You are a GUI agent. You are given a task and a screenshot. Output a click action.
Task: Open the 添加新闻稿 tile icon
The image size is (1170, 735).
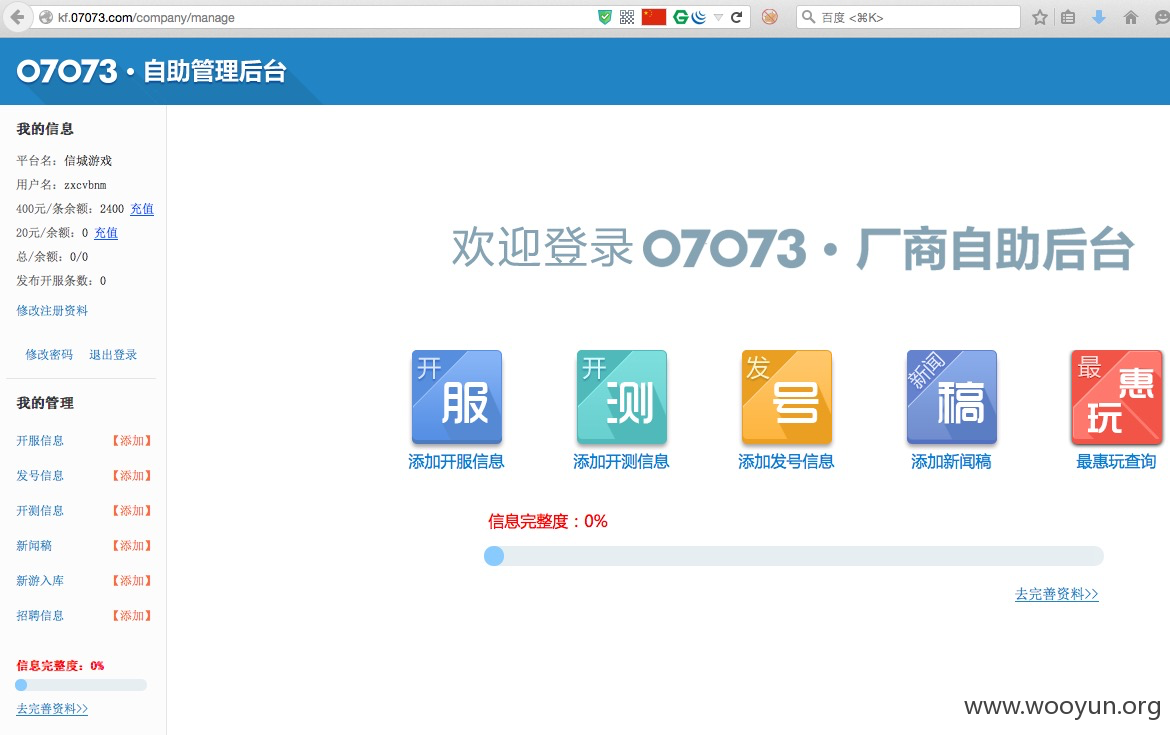(x=951, y=397)
